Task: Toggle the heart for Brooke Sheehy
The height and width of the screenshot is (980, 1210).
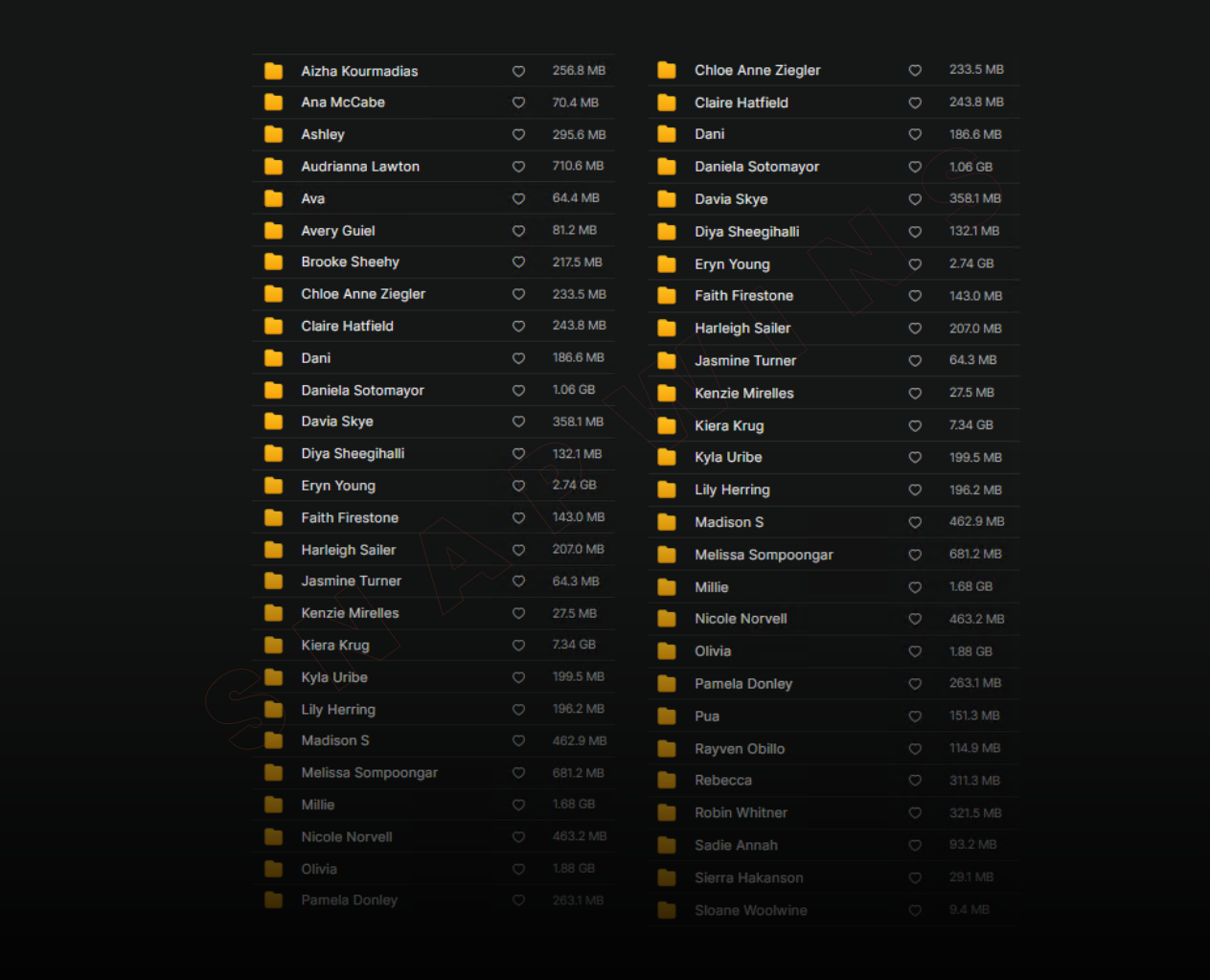Action: 518,262
